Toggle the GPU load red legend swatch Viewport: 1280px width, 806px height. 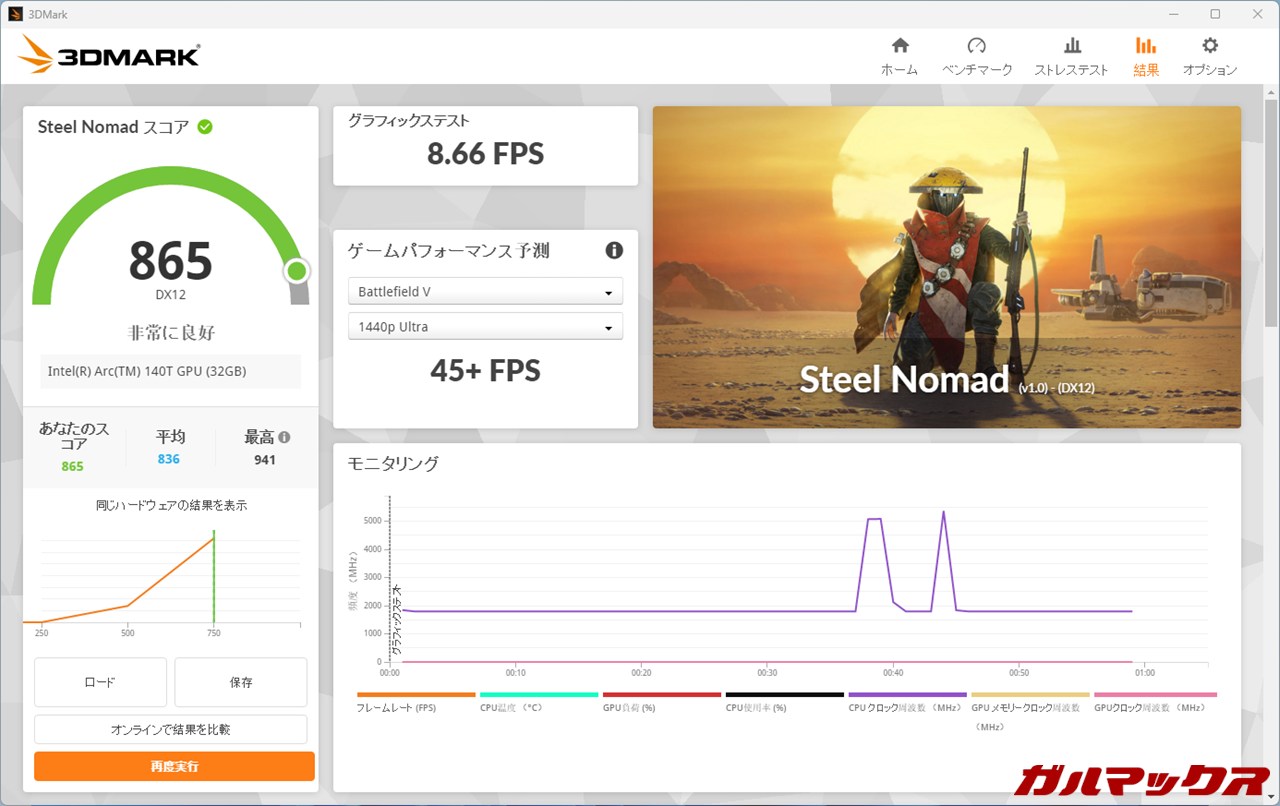click(661, 694)
